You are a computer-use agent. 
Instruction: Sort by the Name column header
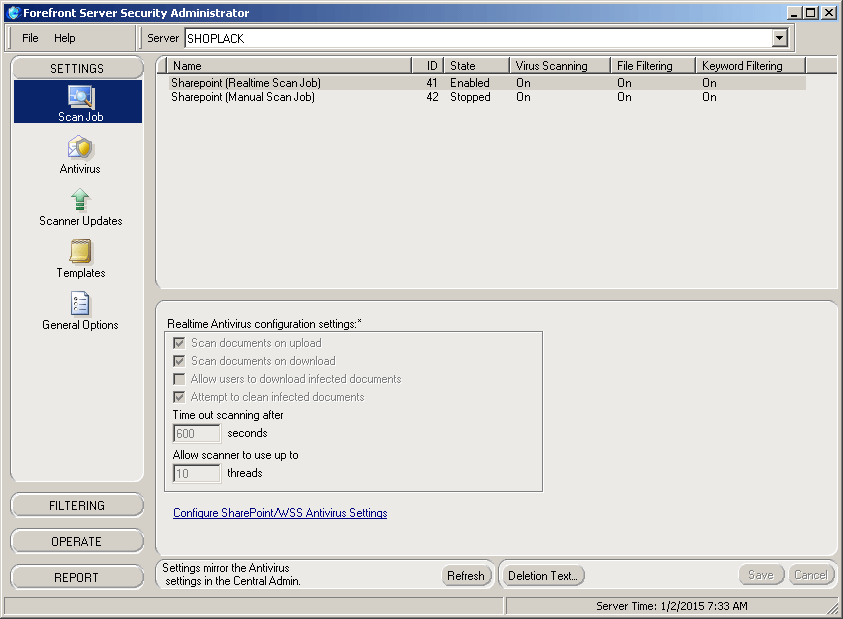(289, 66)
